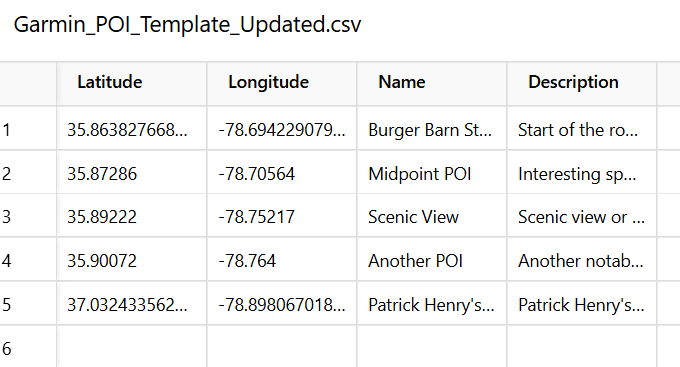
Task: Select the Name column header
Action: tap(432, 83)
